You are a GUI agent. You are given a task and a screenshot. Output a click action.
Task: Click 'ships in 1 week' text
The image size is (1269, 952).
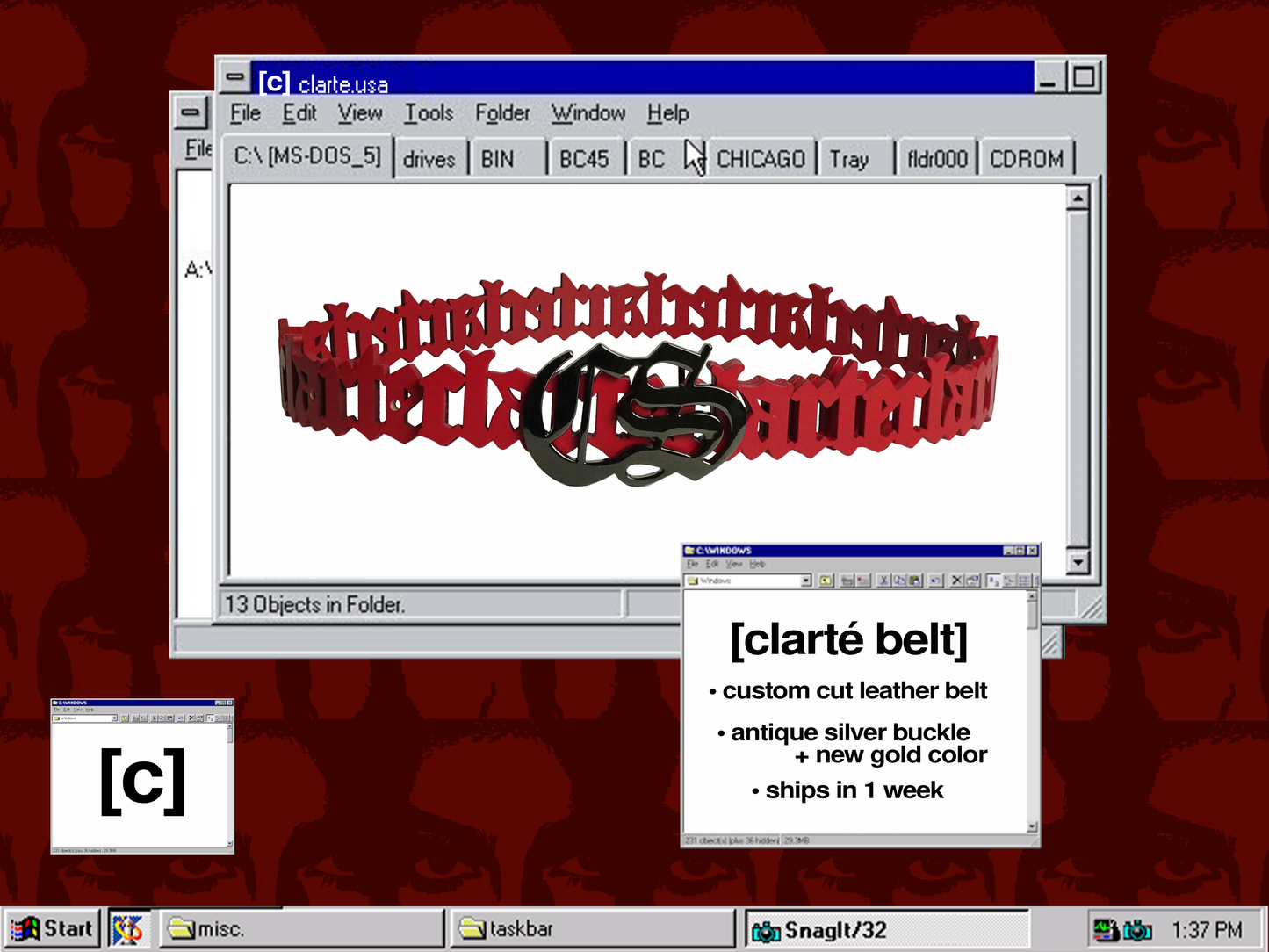(854, 790)
